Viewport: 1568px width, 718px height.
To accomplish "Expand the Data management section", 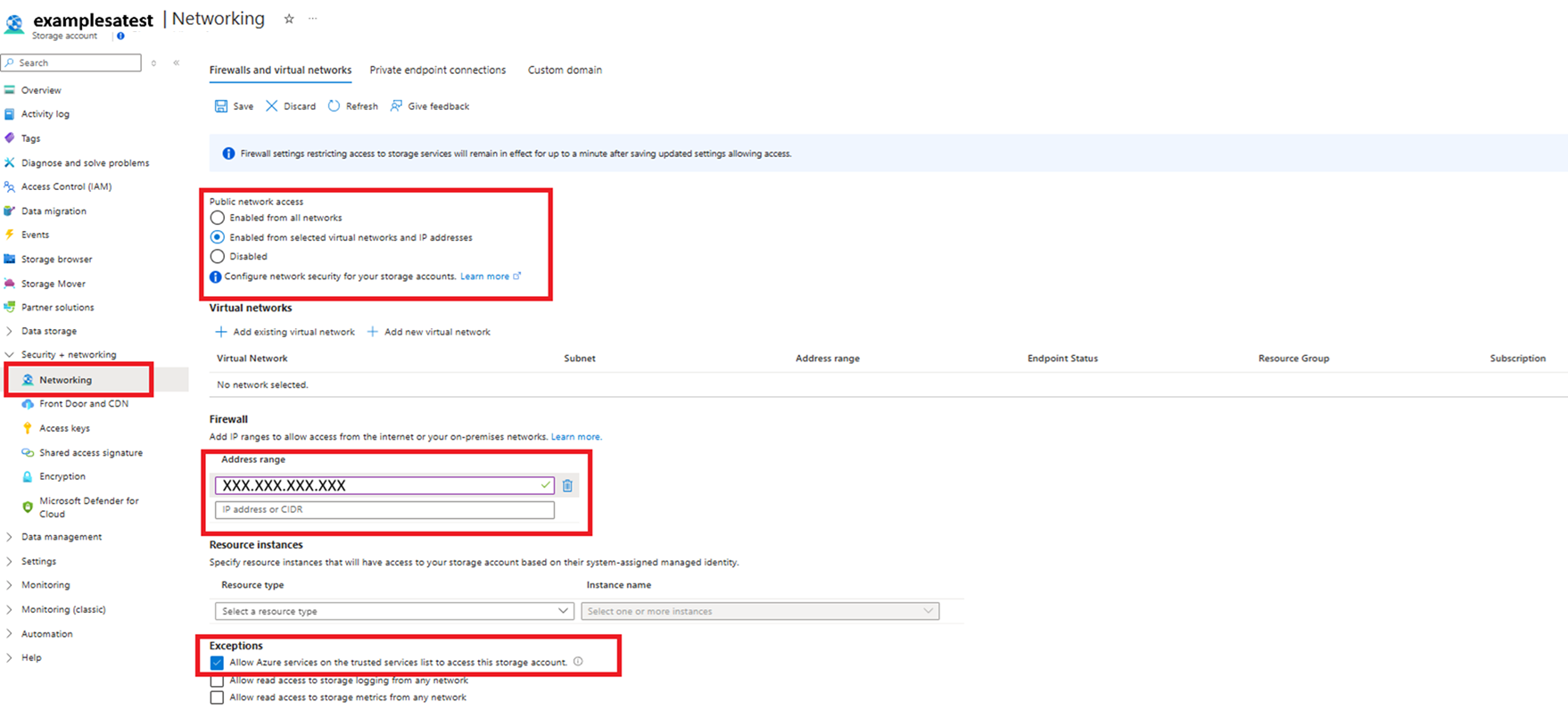I will point(10,537).
